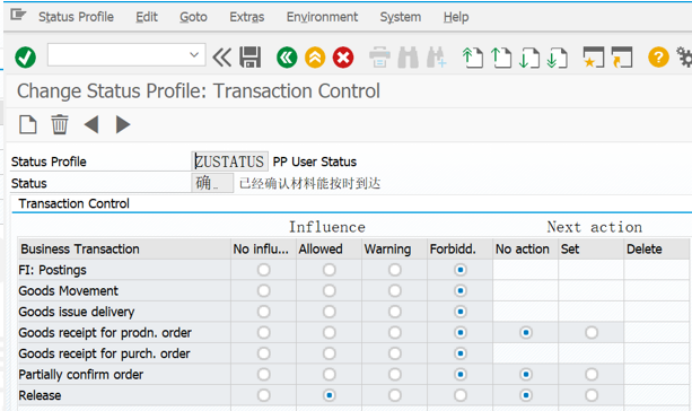Save using the floppy disk icon
Image resolution: width=693 pixels, height=411 pixels.
tap(250, 57)
